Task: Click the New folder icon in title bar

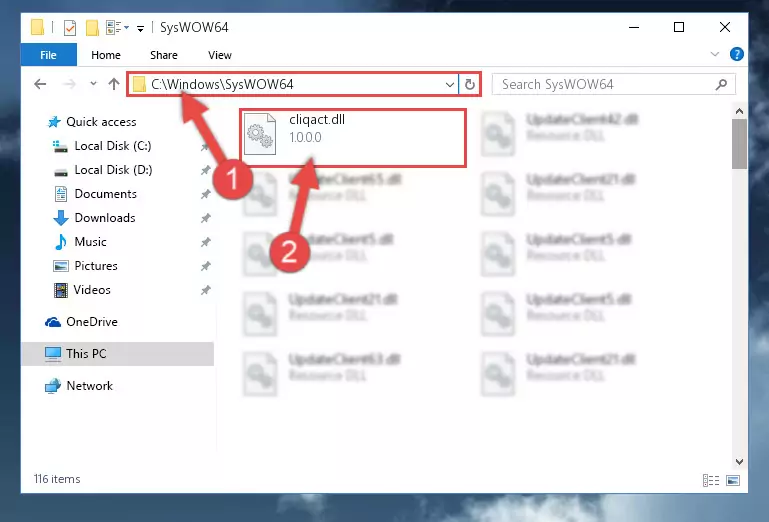Action: pos(92,27)
